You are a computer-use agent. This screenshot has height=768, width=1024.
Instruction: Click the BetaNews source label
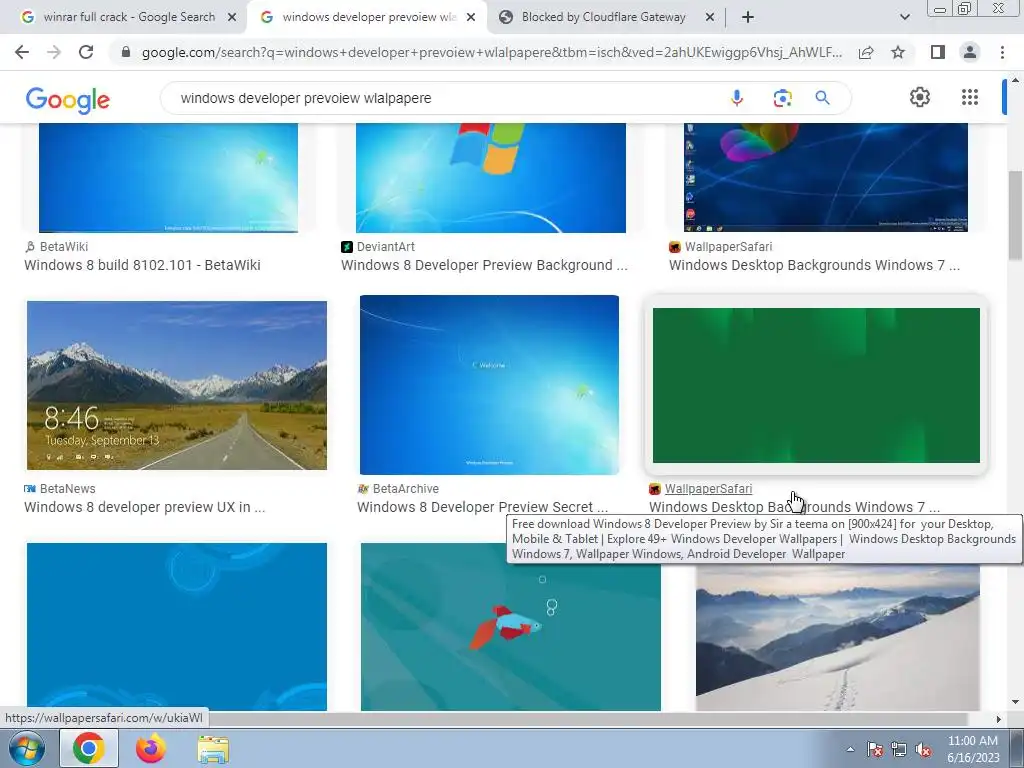tap(67, 488)
